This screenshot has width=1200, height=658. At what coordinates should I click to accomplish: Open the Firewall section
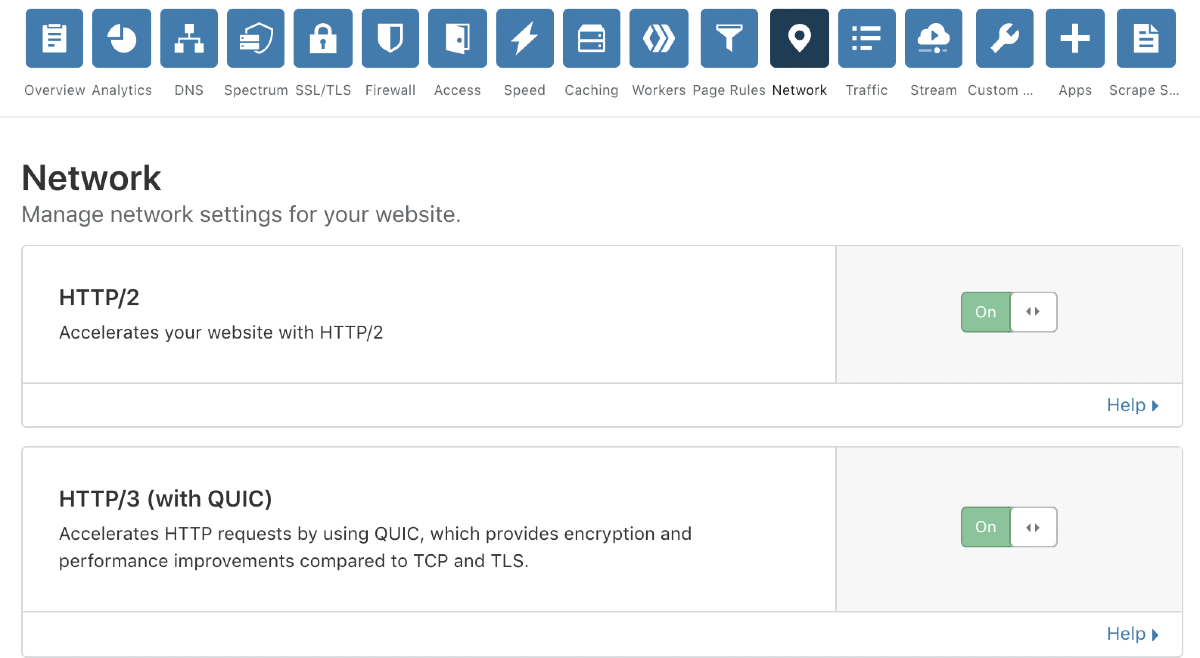[390, 38]
